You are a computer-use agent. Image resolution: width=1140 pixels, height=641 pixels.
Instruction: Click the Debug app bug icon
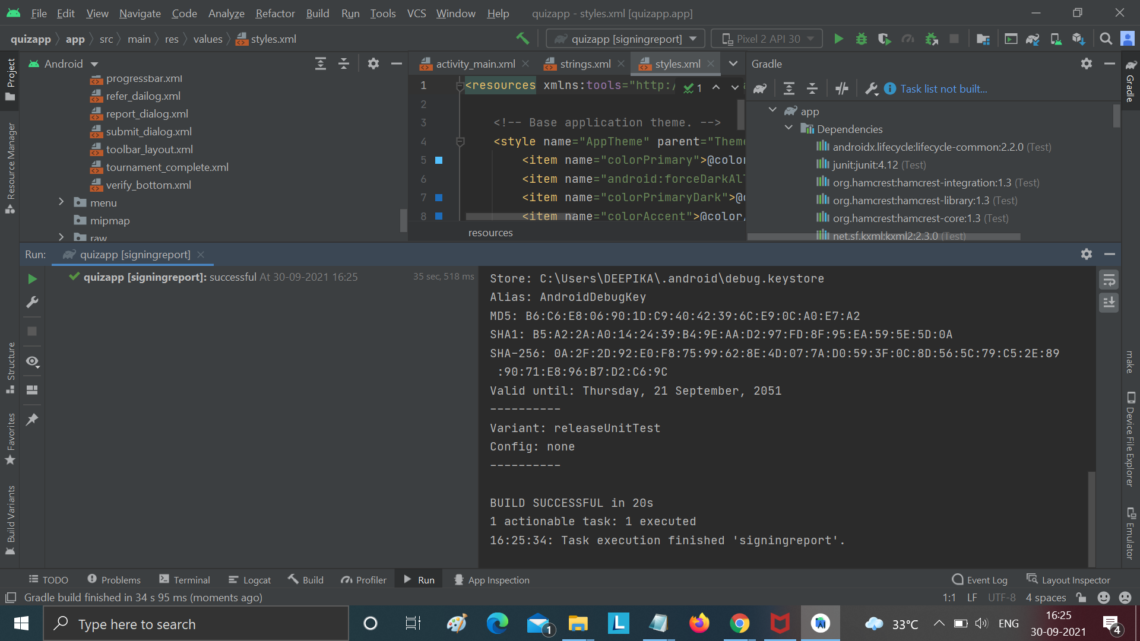(862, 39)
